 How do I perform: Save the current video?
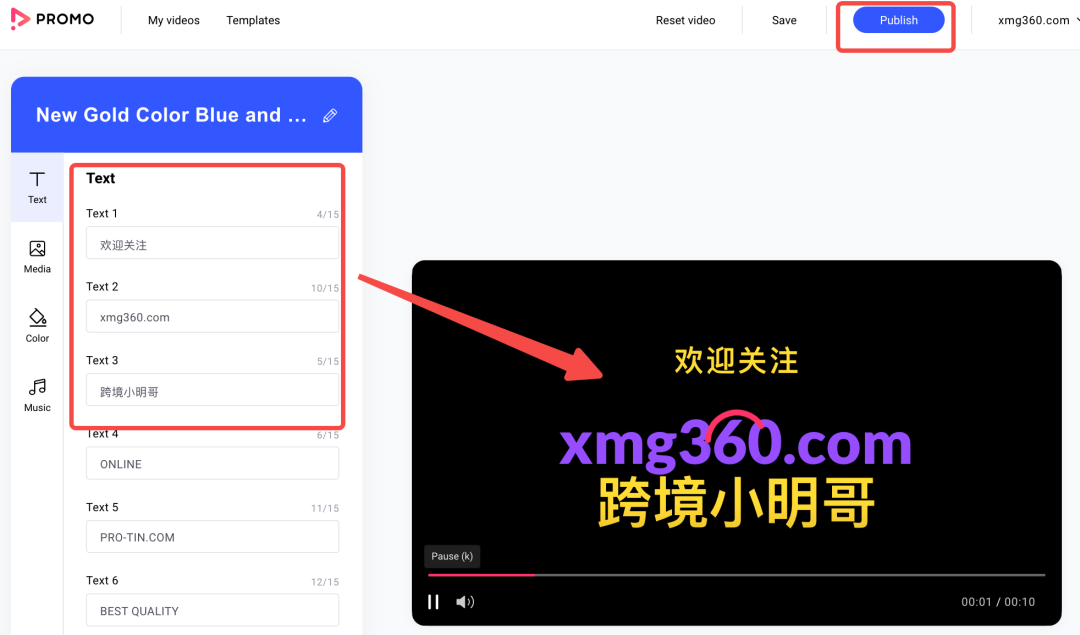(784, 19)
